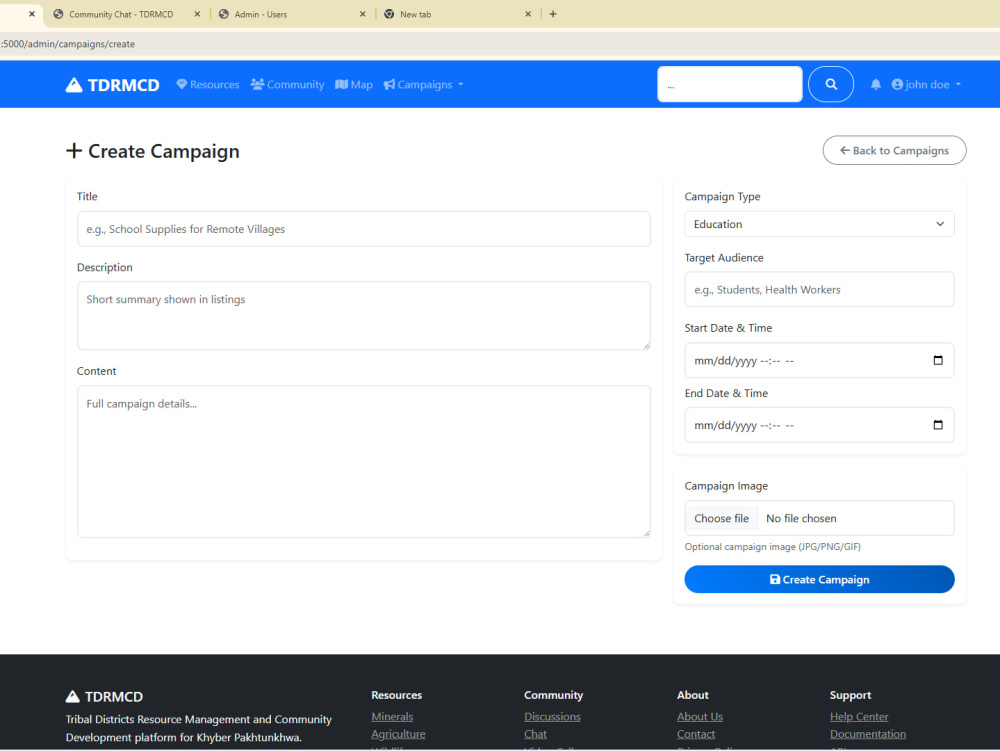Open notifications via the bell icon

tap(876, 84)
